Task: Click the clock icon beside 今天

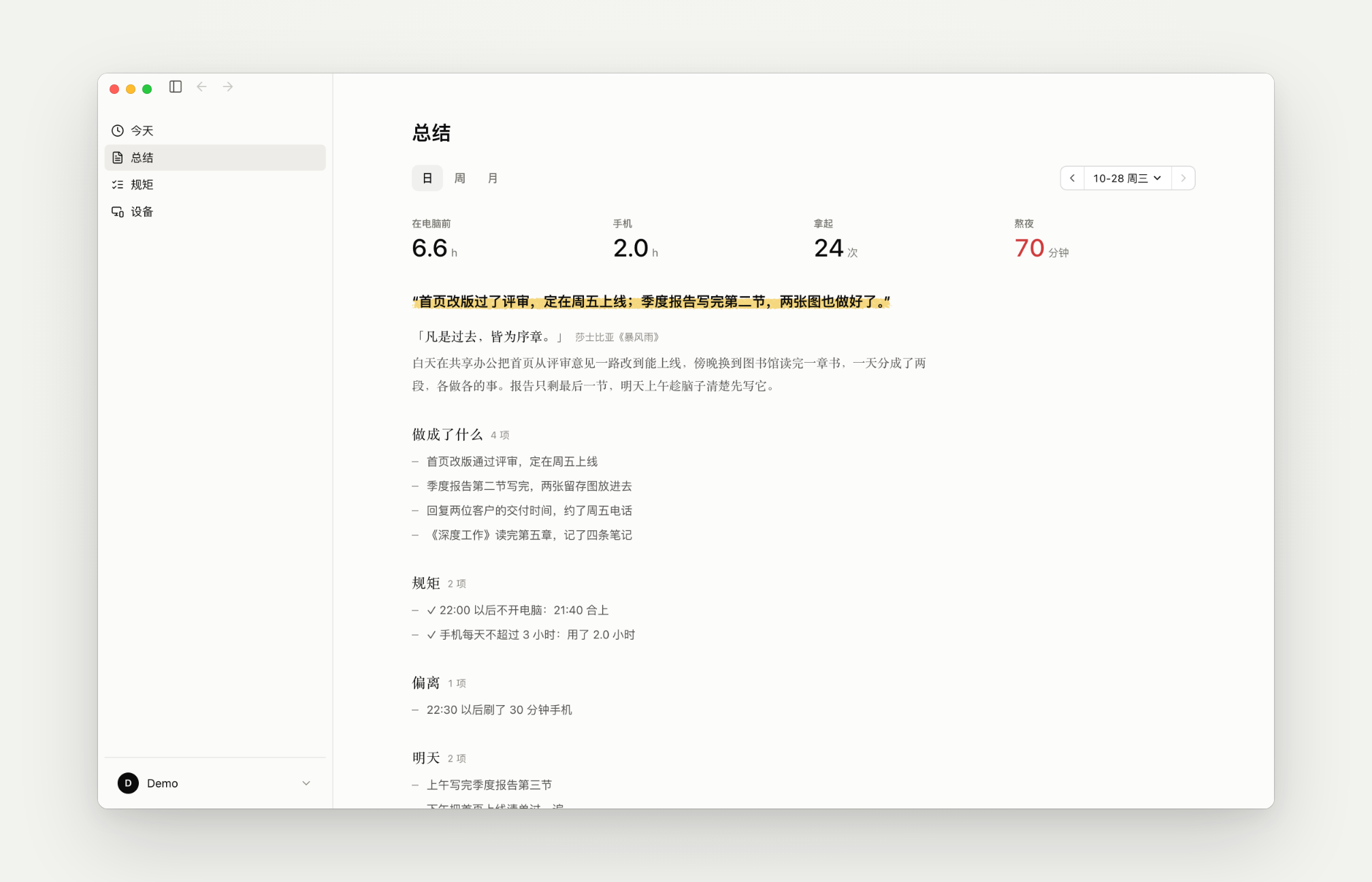Action: pos(118,131)
